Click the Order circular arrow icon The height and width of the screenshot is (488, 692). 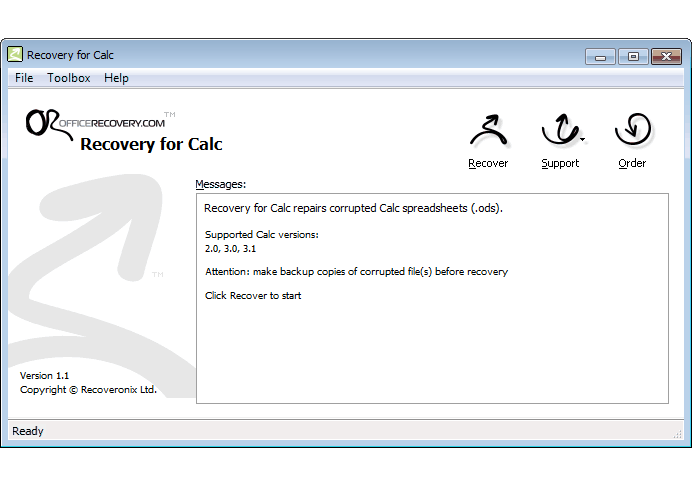pyautogui.click(x=632, y=129)
